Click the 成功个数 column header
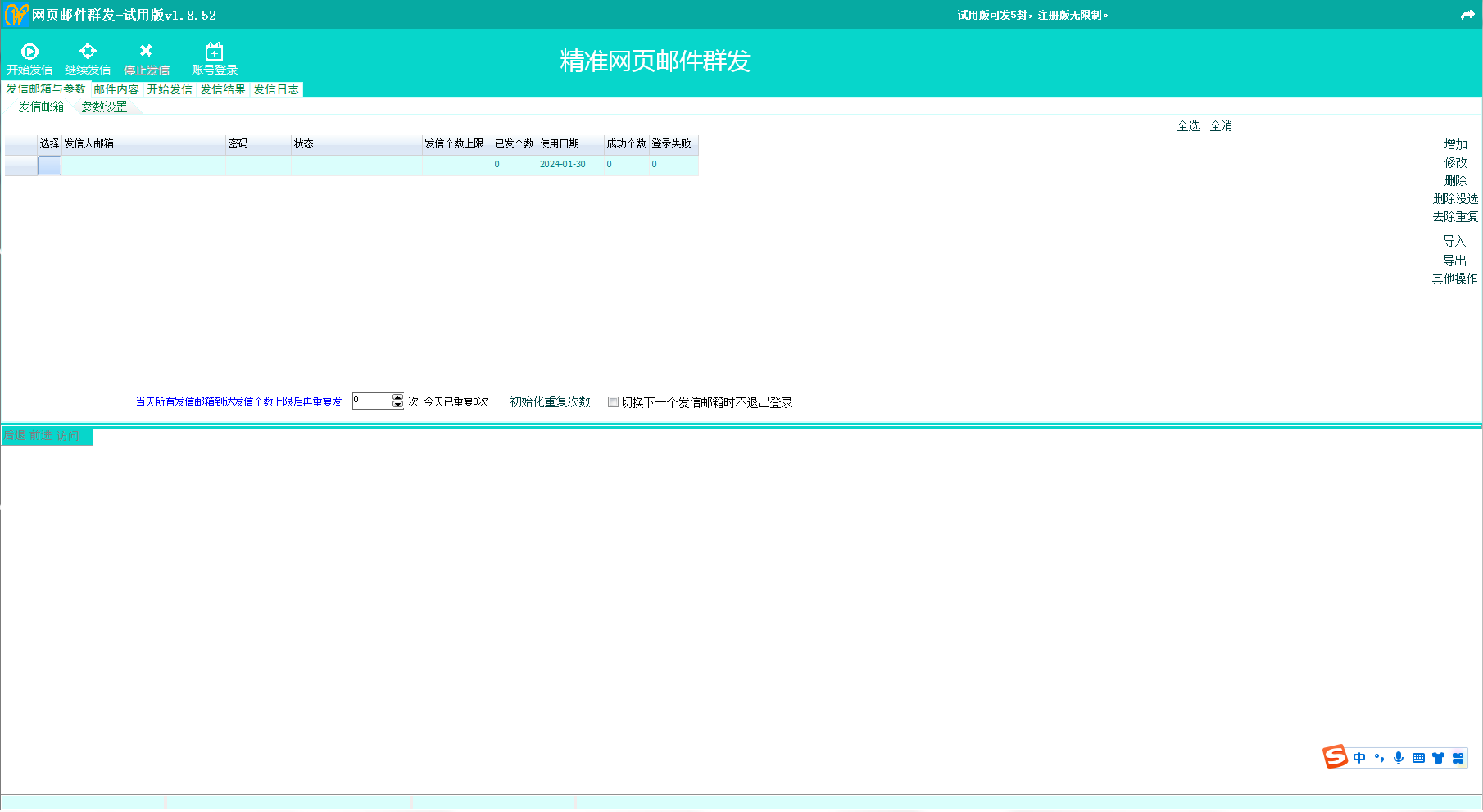The width and height of the screenshot is (1483, 812). pos(627,143)
